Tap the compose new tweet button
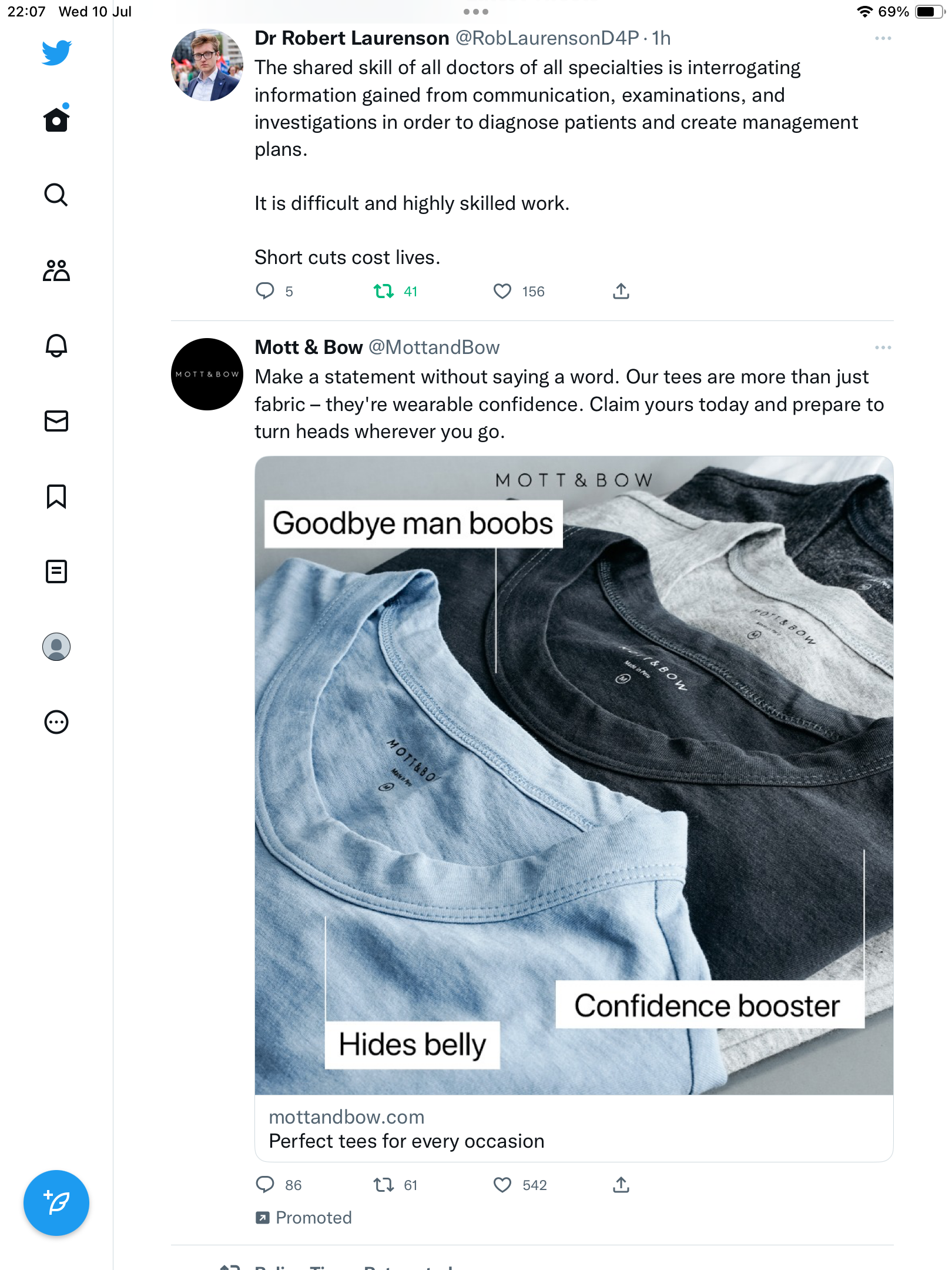The width and height of the screenshot is (952, 1270). tap(56, 1203)
